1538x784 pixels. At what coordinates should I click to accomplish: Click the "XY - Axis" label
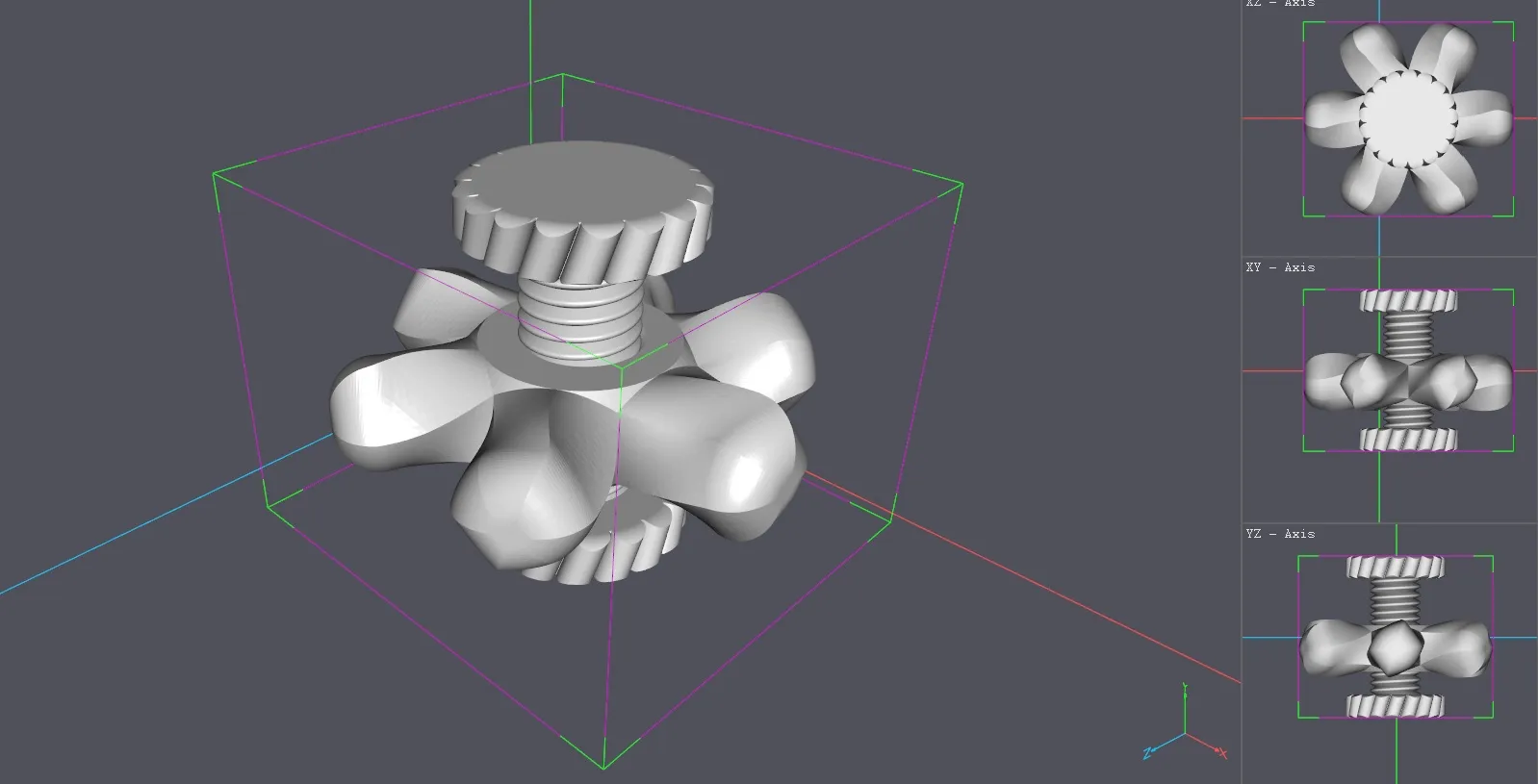coord(1280,267)
